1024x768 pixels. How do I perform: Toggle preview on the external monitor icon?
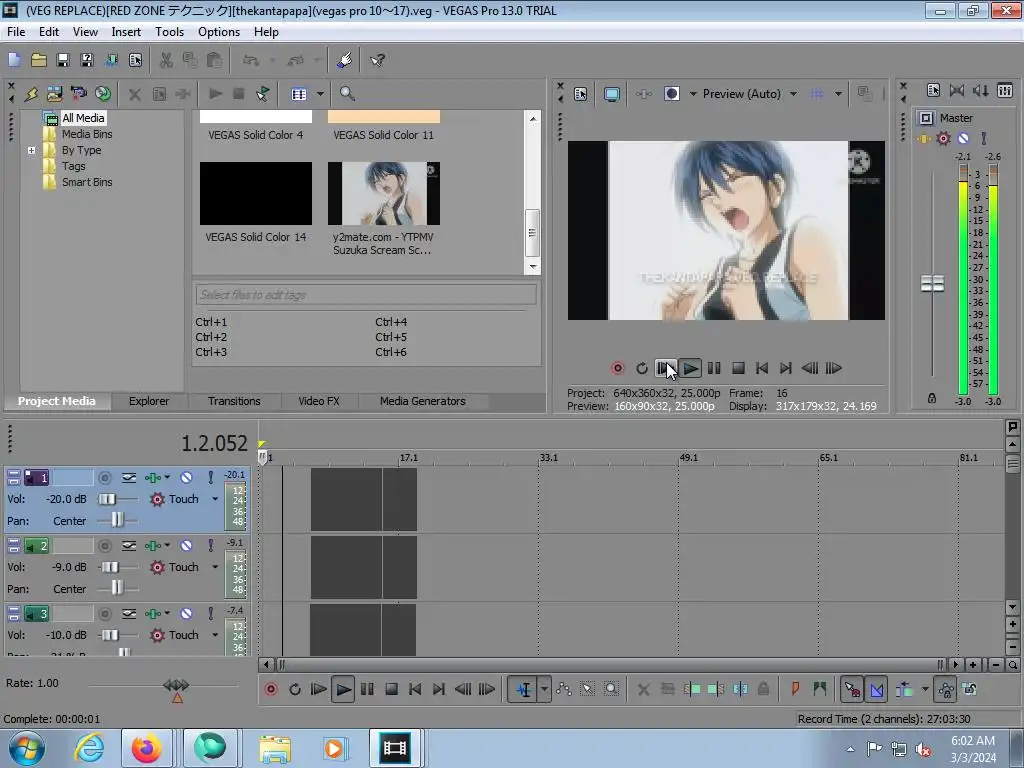tap(612, 94)
